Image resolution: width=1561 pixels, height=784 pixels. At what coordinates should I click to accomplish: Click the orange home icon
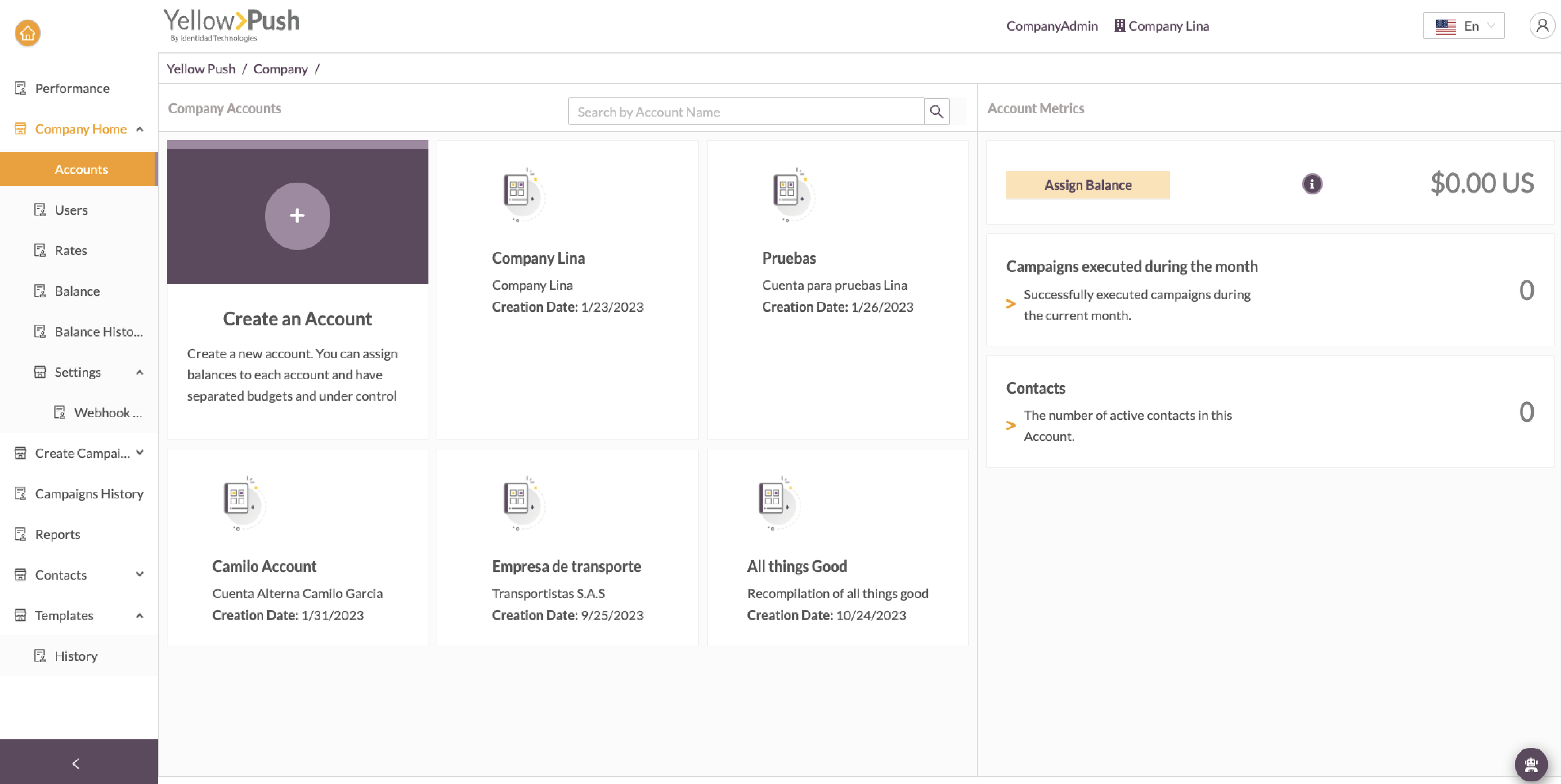point(28,33)
